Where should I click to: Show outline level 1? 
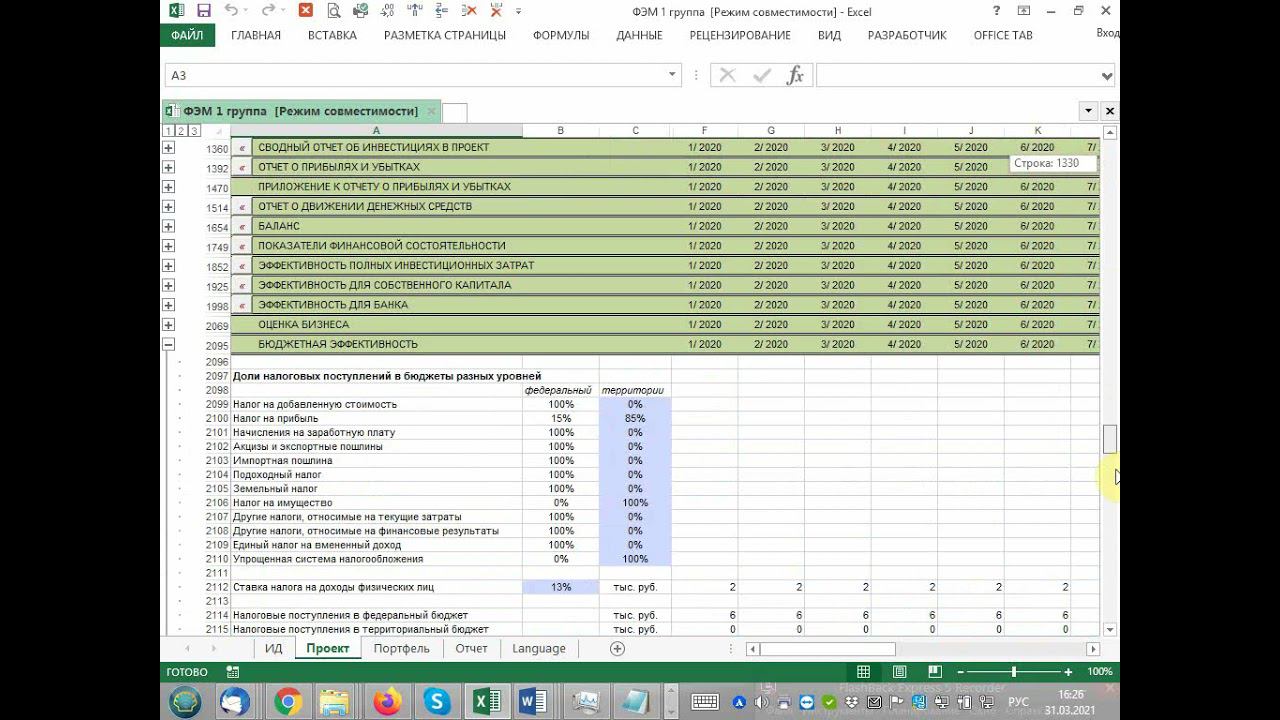tap(167, 131)
